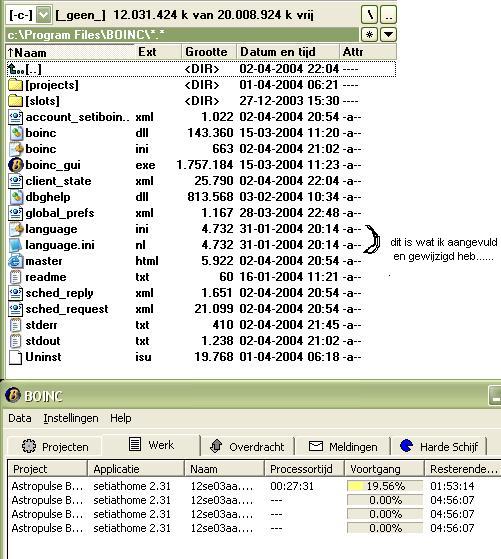Click the 19.56% progress bar

(x=385, y=486)
